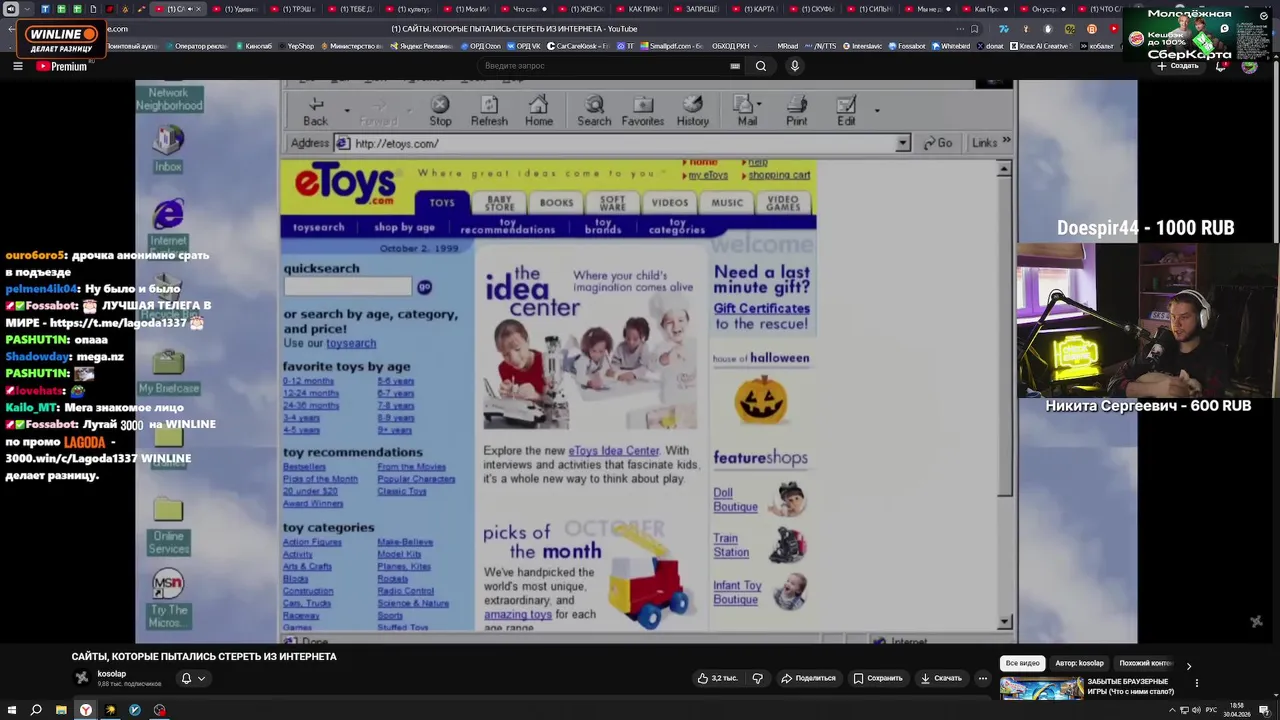Select the MUSIC tab on eToys page

[727, 203]
